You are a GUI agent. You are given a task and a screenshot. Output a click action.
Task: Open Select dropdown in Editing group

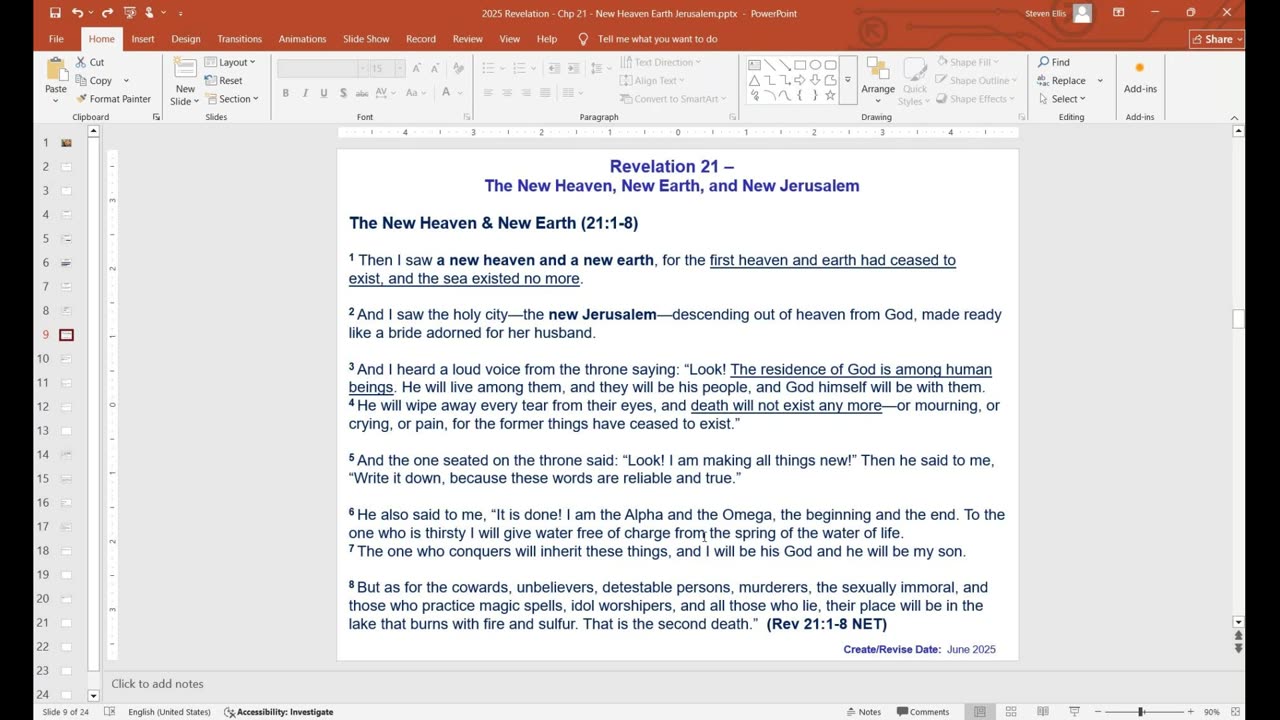[1062, 99]
